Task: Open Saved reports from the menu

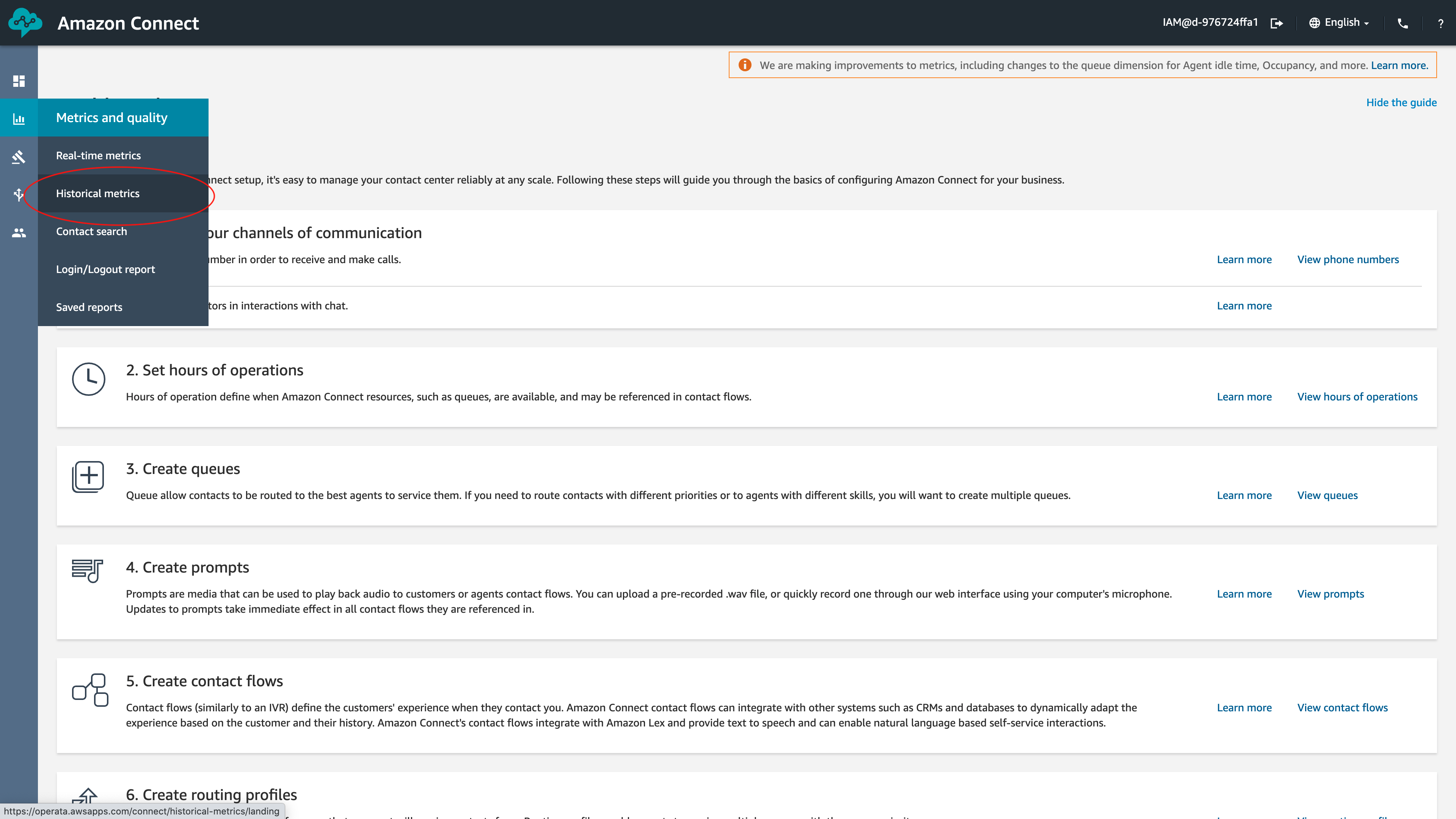Action: [x=123, y=307]
